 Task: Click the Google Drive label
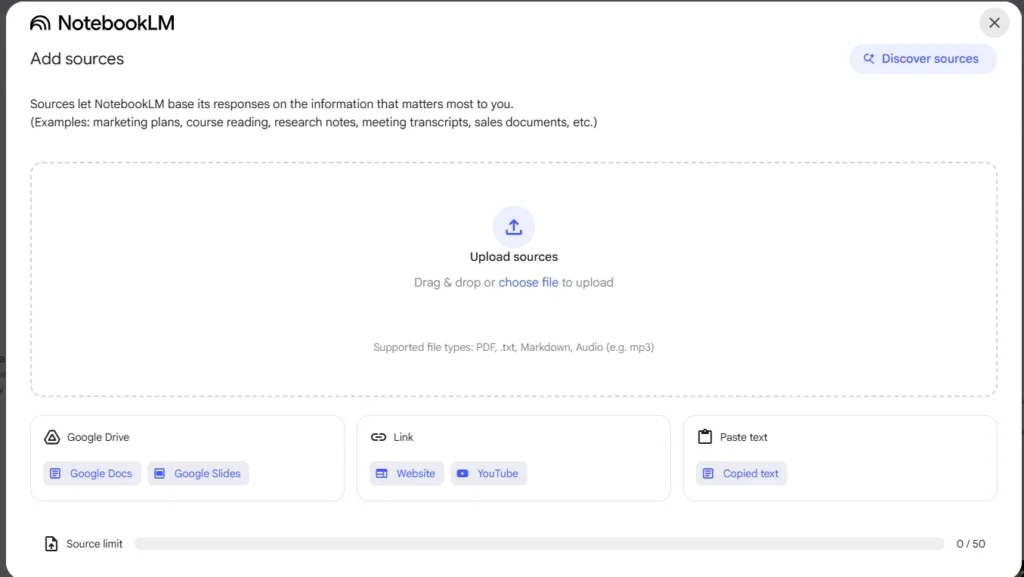(x=98, y=437)
